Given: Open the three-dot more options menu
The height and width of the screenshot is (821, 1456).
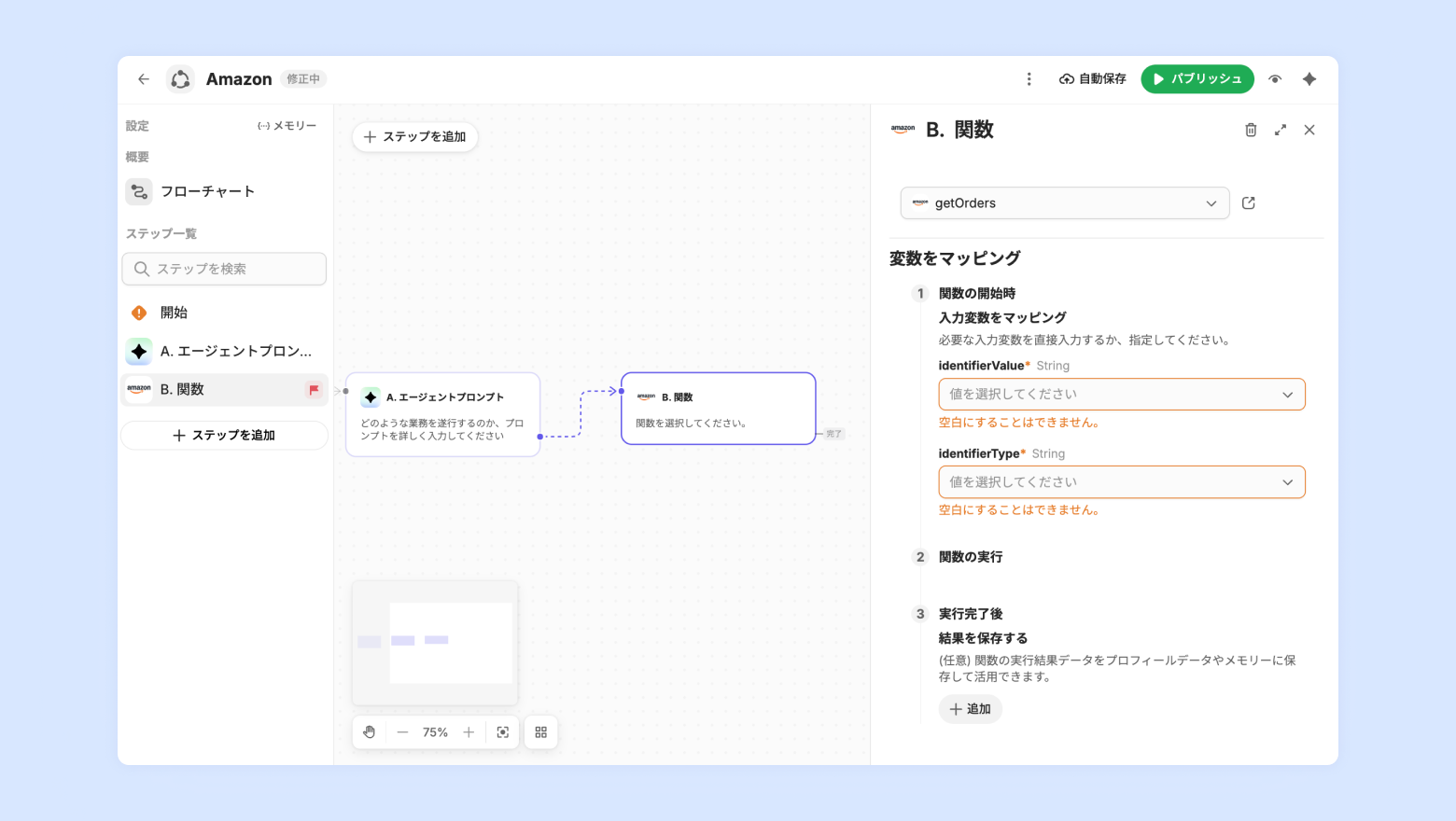Looking at the screenshot, I should click(1029, 79).
